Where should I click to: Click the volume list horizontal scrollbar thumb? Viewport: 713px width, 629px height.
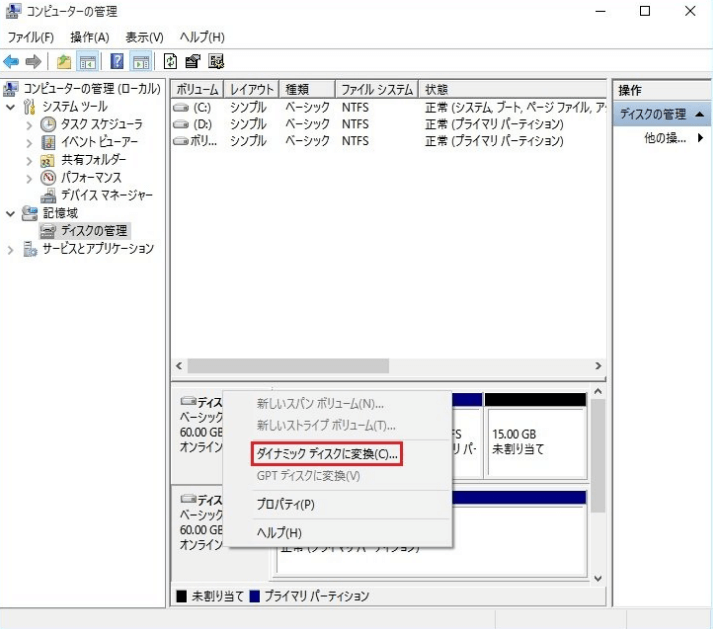tap(288, 366)
